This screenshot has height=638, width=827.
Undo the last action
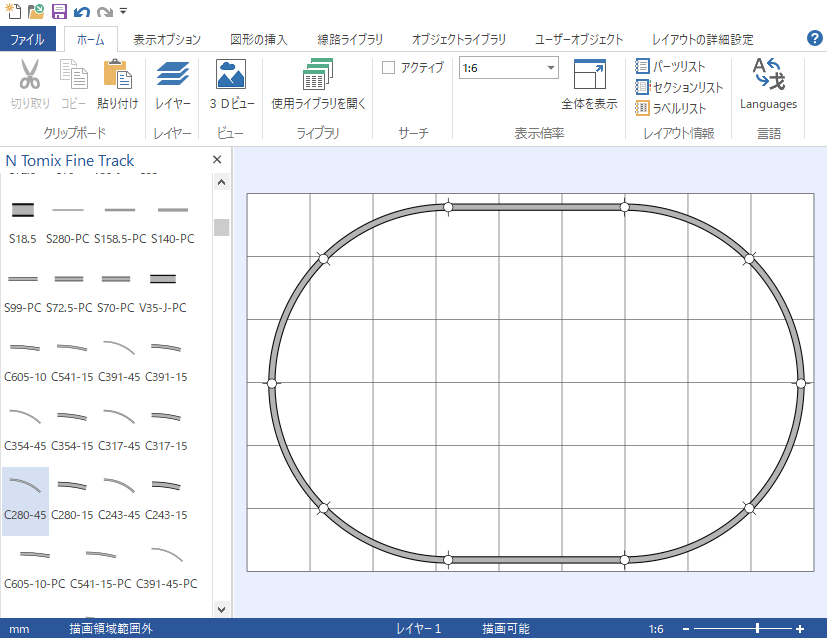pos(81,12)
